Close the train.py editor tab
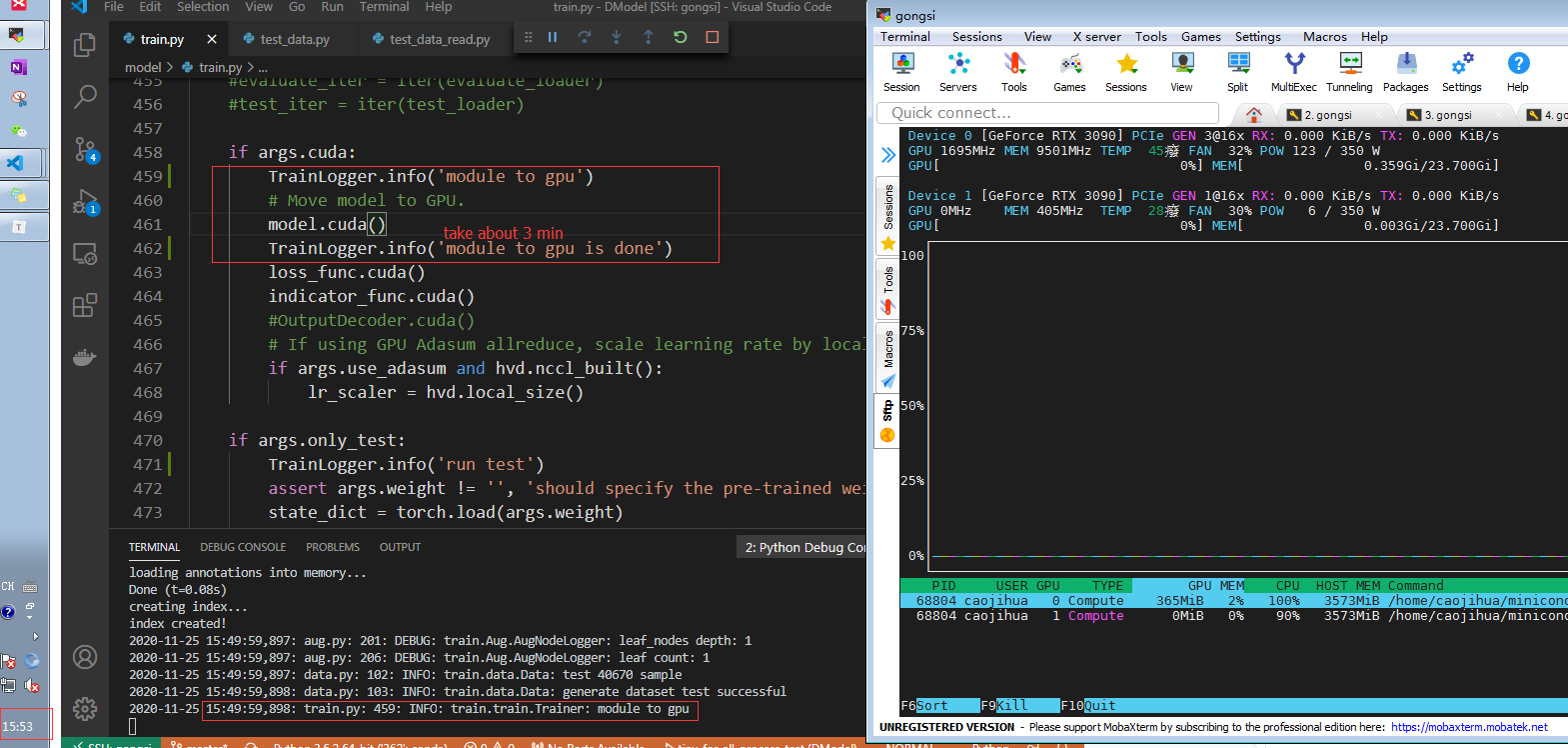The width and height of the screenshot is (1568, 748). point(212,39)
